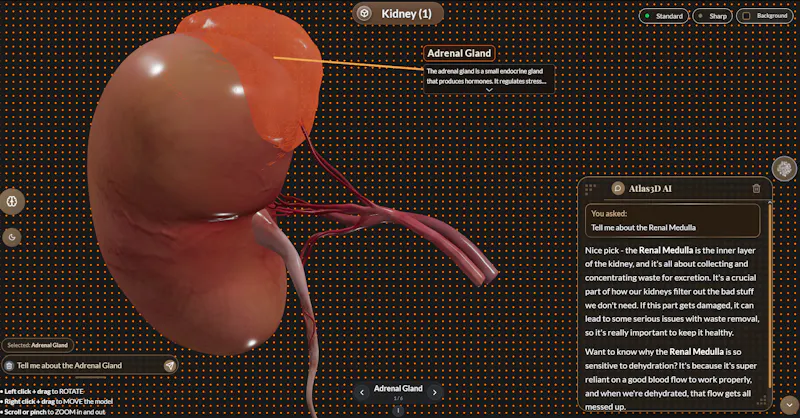
Task: Send the Adrenal Gland question with paper-plane icon
Action: pyautogui.click(x=169, y=365)
